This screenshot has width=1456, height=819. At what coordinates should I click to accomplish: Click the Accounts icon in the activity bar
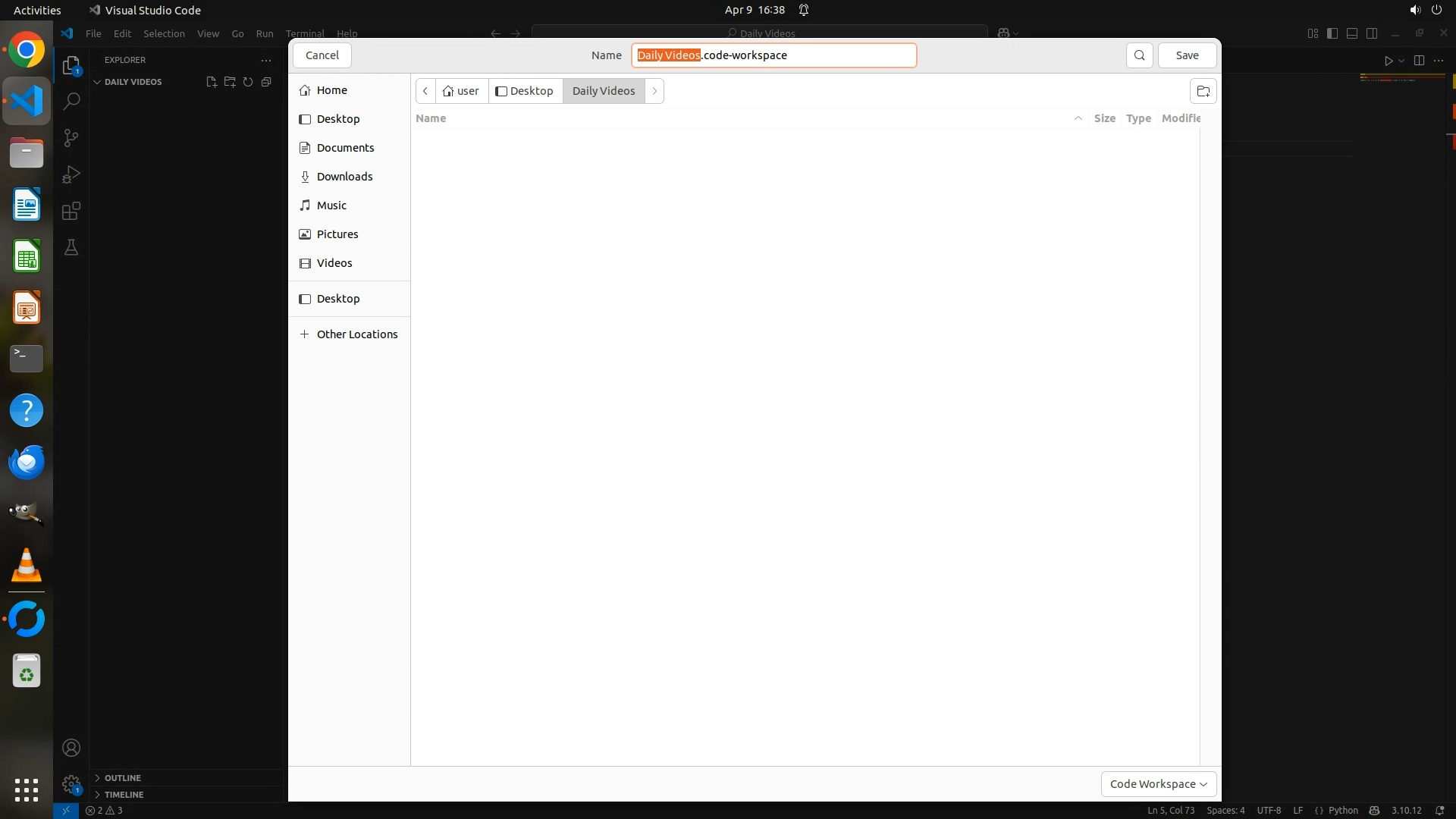[x=71, y=748]
